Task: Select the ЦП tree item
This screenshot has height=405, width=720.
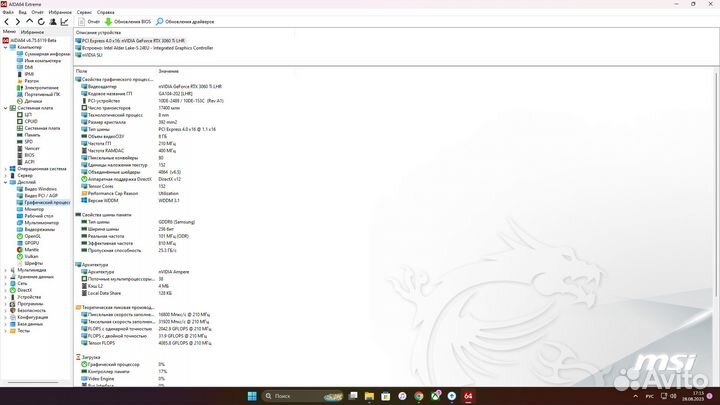Action: pos(24,115)
